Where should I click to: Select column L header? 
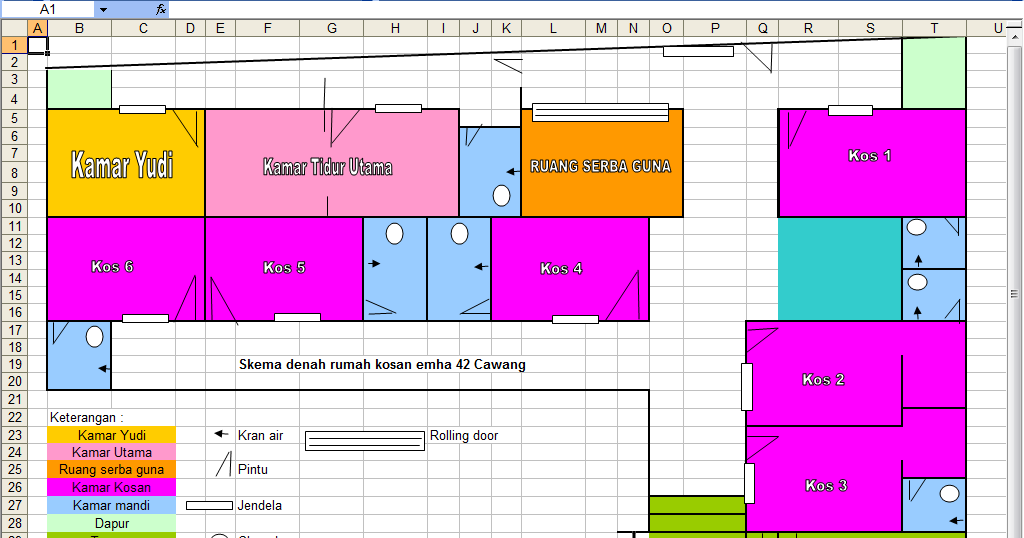pyautogui.click(x=552, y=28)
